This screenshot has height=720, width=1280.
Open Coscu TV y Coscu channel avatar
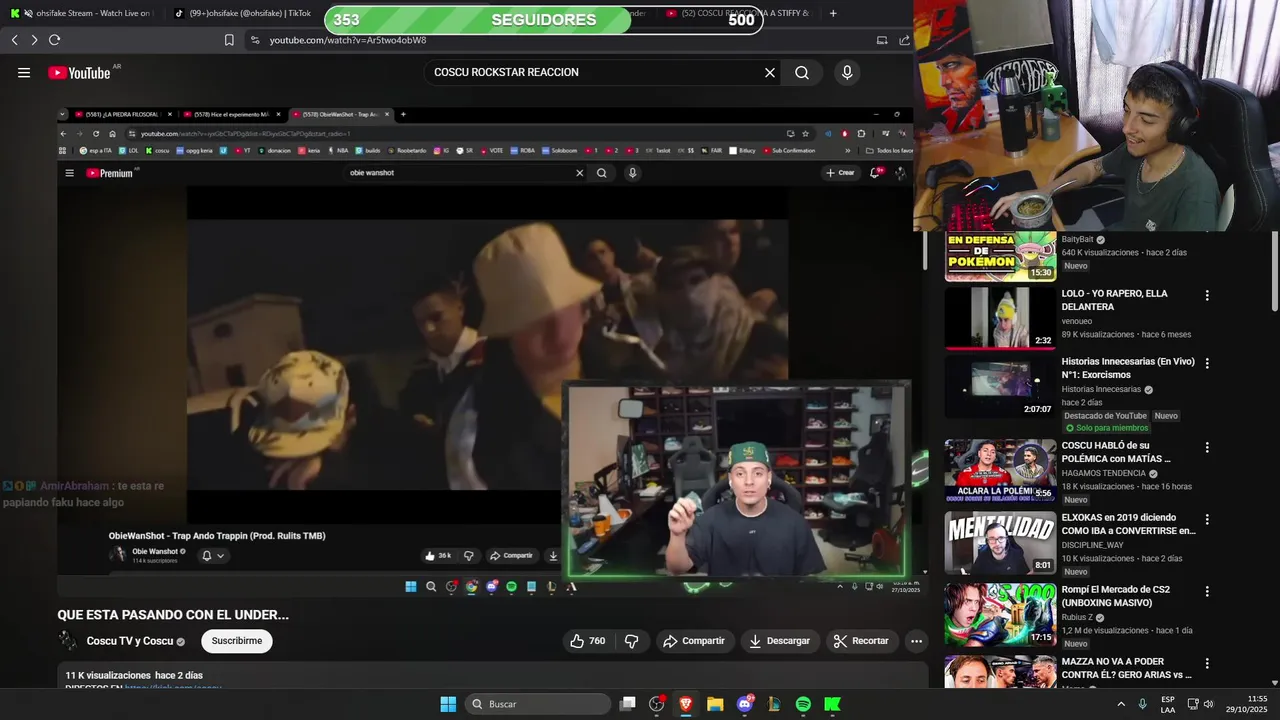click(67, 641)
